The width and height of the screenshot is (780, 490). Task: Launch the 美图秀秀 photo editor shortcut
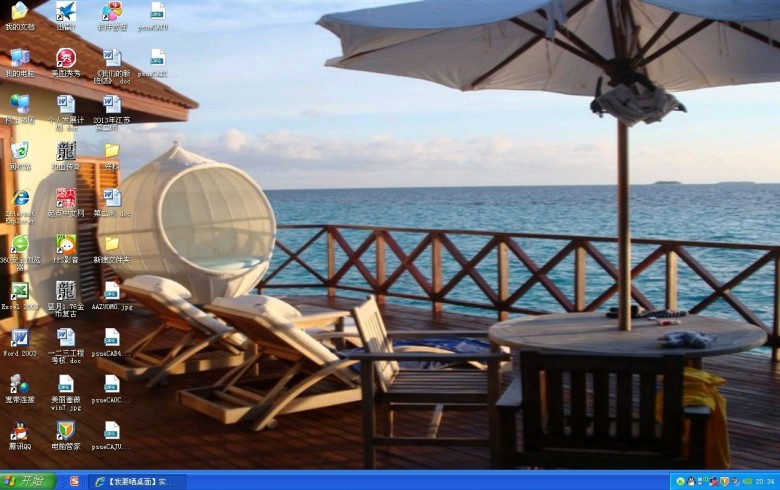(66, 58)
